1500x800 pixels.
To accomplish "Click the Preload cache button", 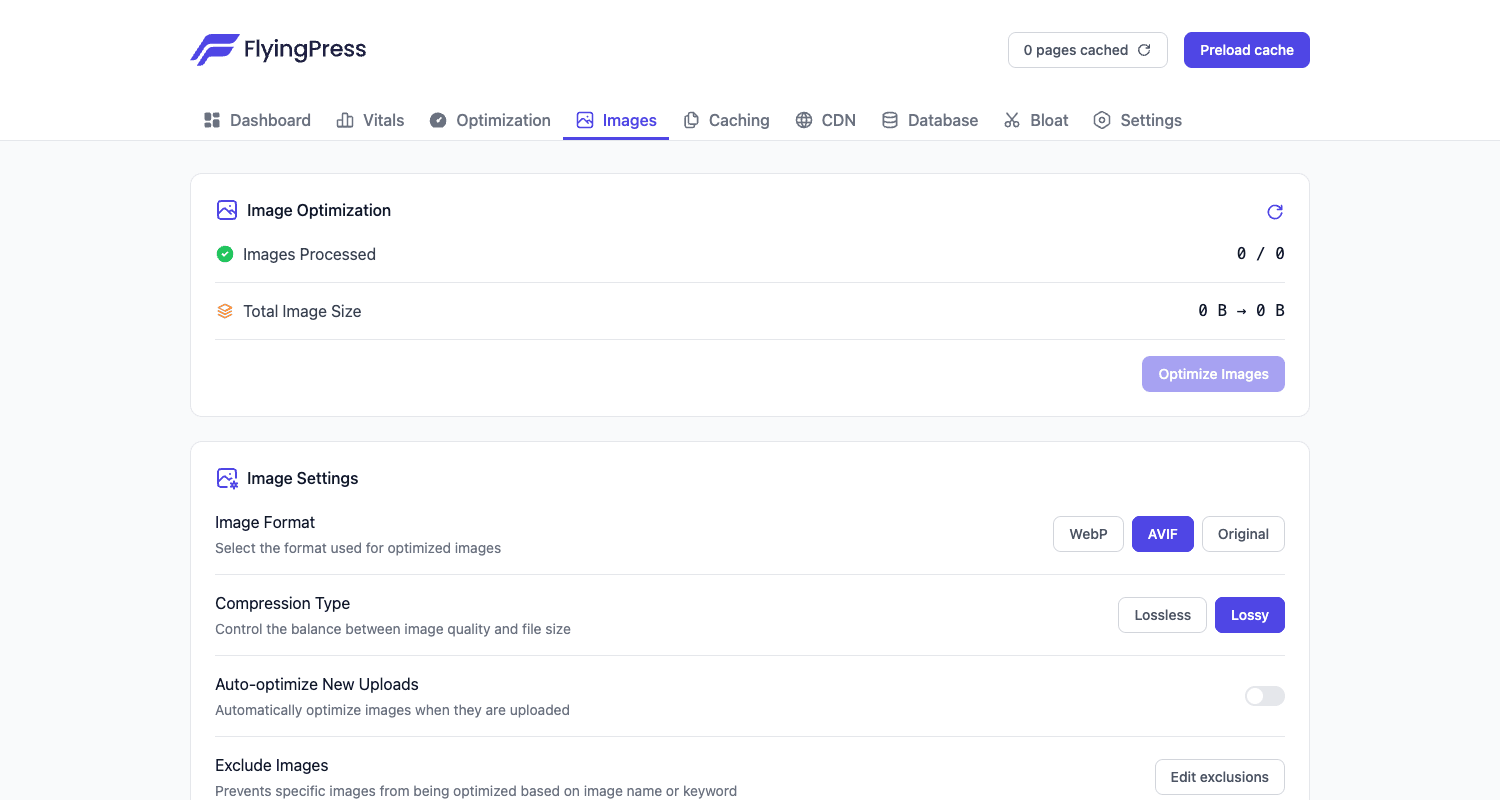I will point(1247,50).
